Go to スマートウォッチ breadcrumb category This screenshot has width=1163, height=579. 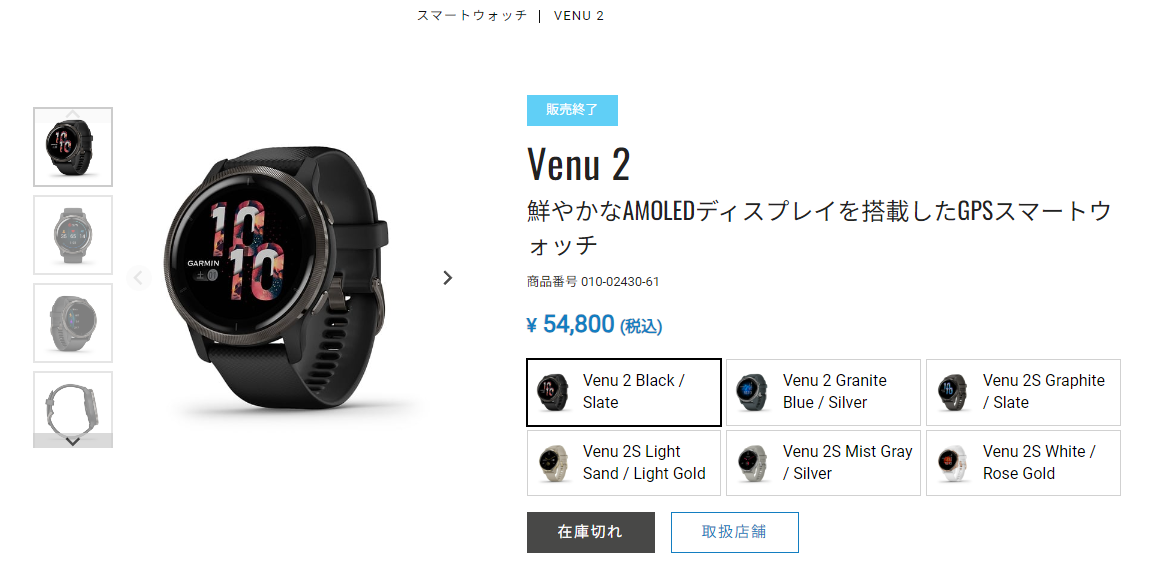click(x=472, y=16)
